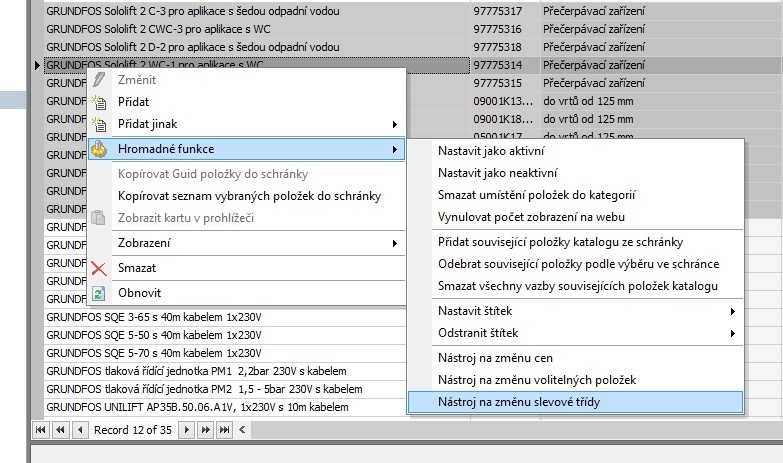Expand the Hromadné funkce submenu arrow
Viewport: 783px width, 463px height.
[394, 149]
